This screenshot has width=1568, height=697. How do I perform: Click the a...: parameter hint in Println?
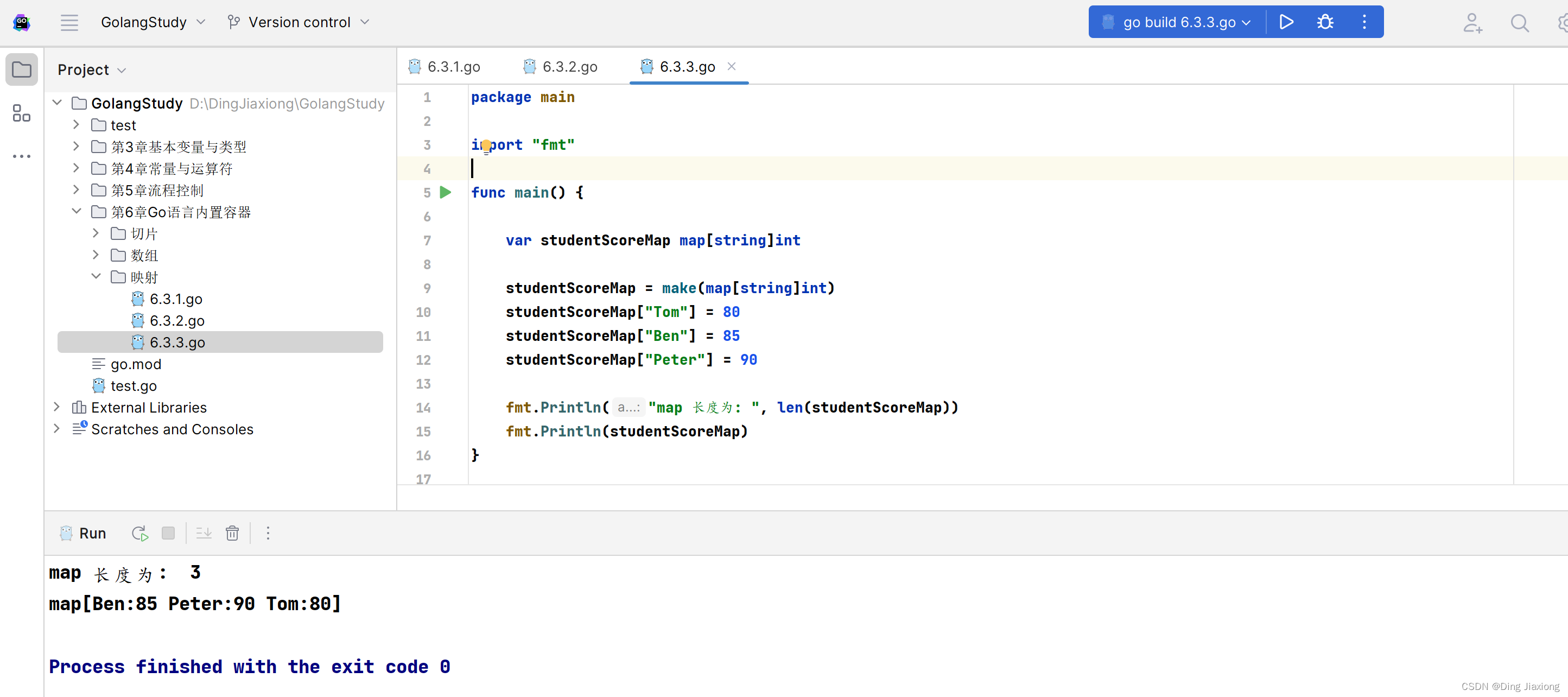pyautogui.click(x=628, y=407)
